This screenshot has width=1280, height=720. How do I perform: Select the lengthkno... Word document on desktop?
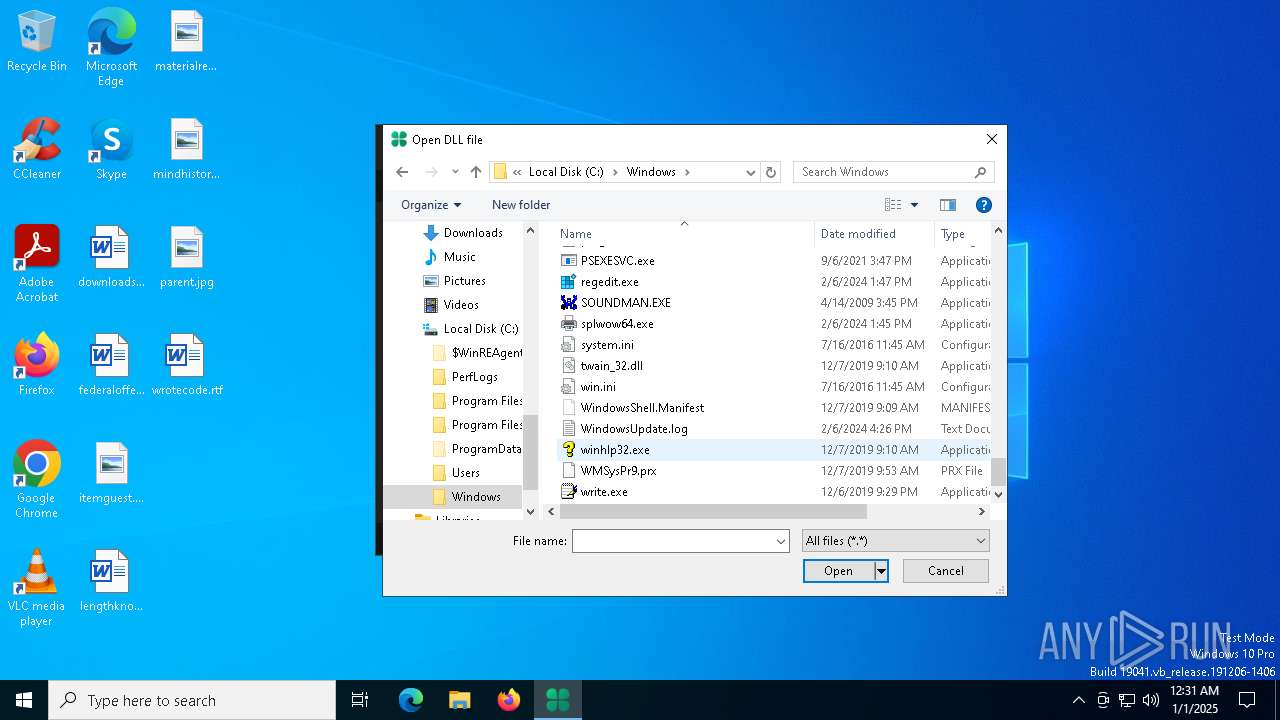tap(111, 581)
